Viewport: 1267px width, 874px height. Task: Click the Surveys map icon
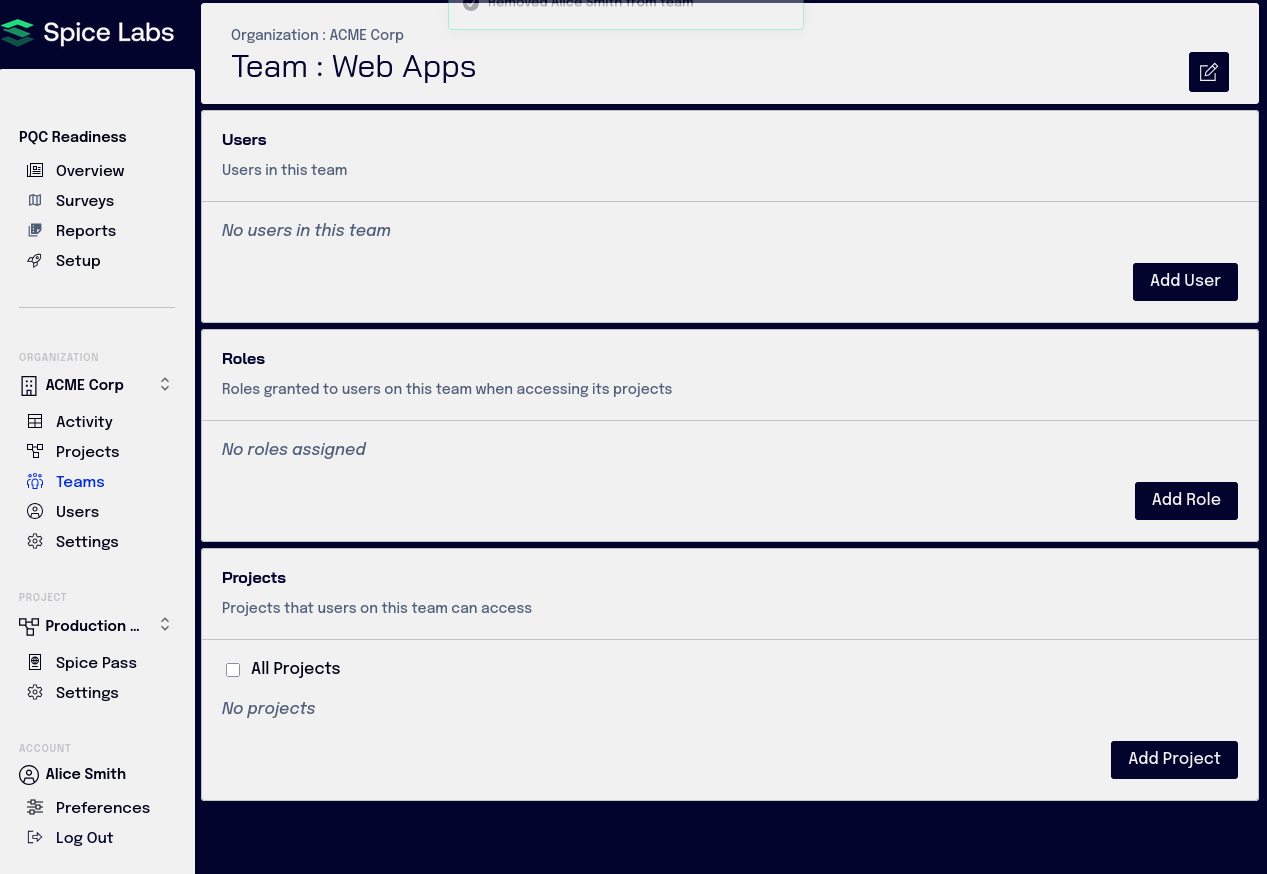pyautogui.click(x=35, y=200)
